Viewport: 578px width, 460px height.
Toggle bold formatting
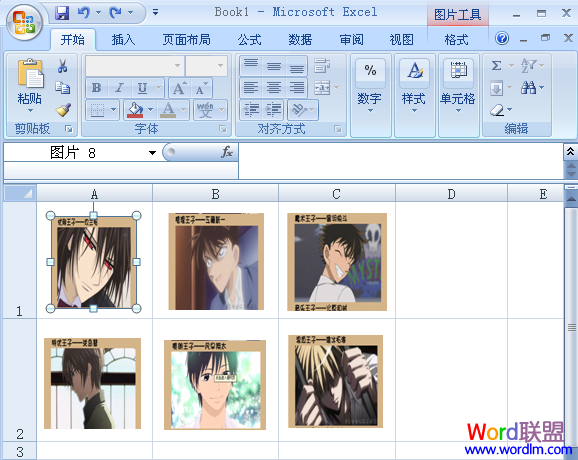point(97,88)
